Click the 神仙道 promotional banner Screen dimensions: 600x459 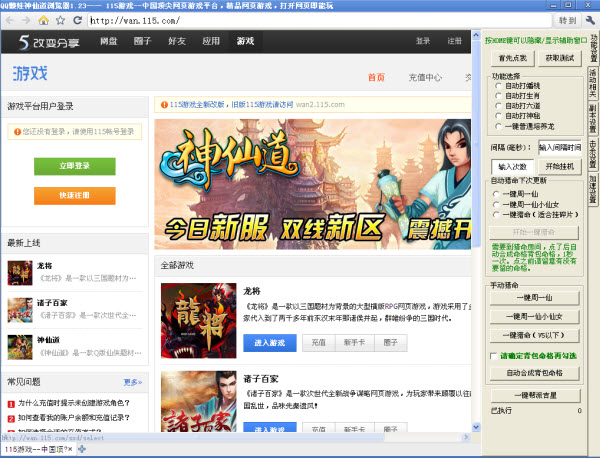(x=313, y=184)
